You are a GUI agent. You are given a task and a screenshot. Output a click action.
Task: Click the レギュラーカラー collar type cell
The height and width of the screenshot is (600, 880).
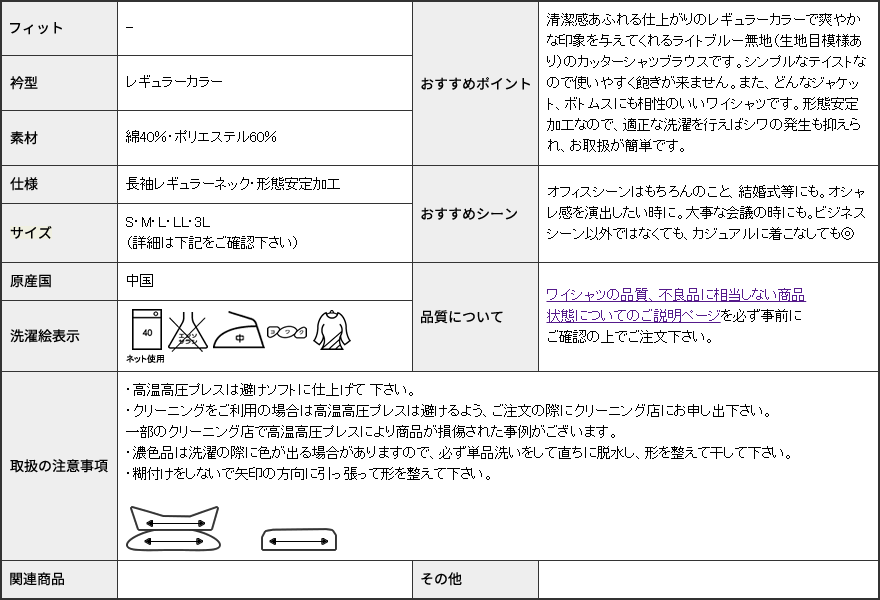(174, 82)
